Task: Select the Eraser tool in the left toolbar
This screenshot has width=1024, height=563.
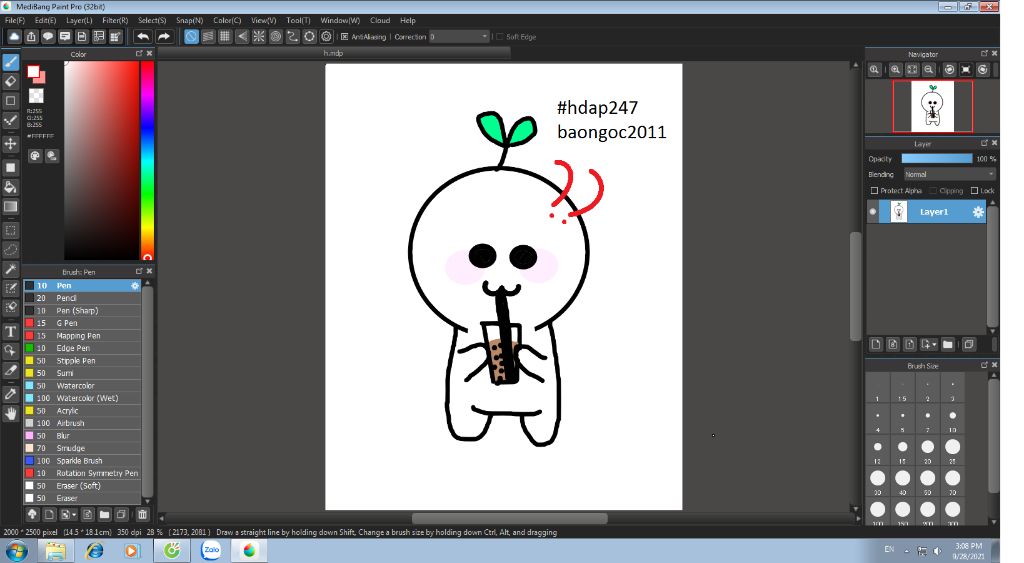Action: 10,82
